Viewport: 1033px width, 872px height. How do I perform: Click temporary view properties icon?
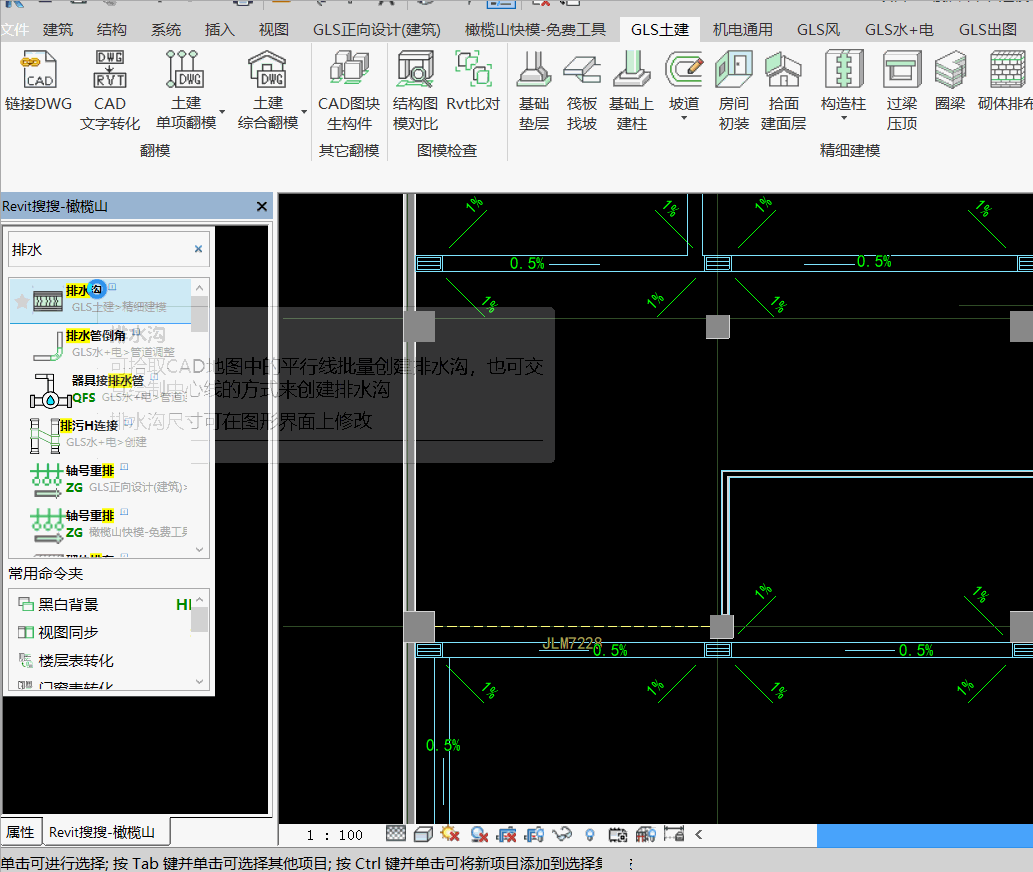click(618, 834)
